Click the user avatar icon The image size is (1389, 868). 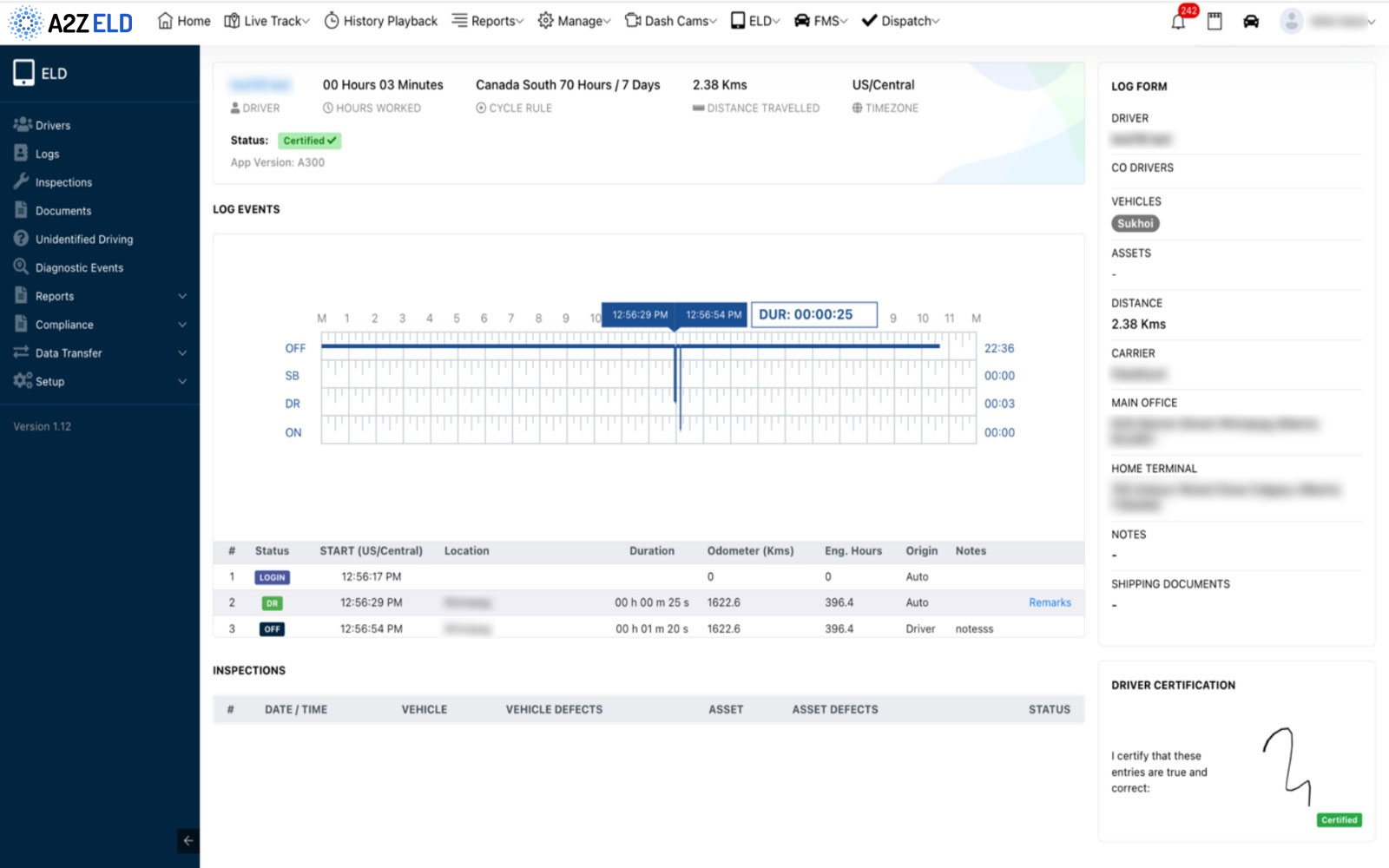point(1291,22)
